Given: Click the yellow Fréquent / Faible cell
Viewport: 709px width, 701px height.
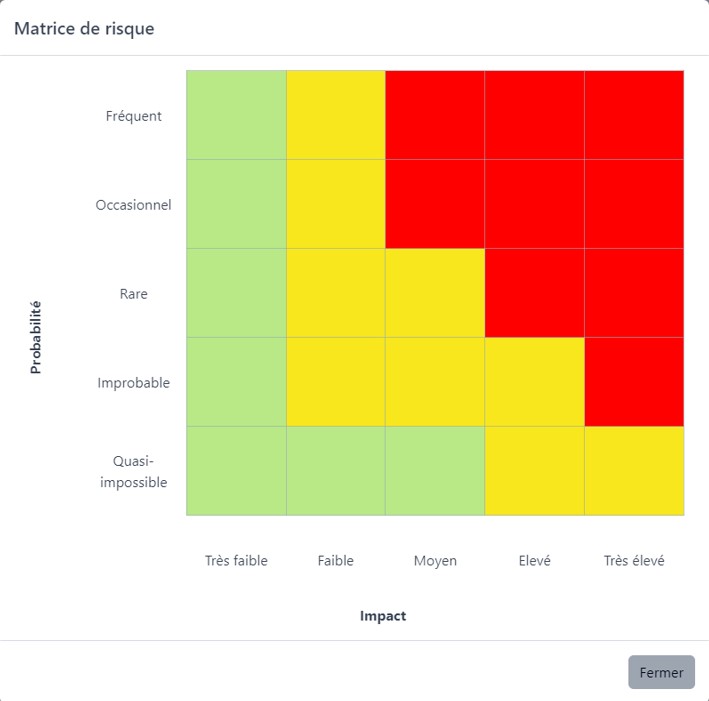Looking at the screenshot, I should pos(336,115).
